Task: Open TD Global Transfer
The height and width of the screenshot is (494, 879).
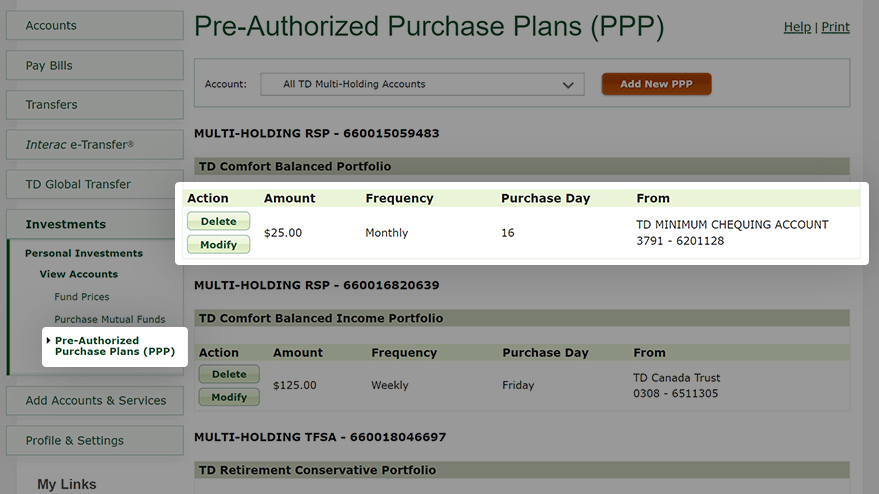Action: (95, 184)
